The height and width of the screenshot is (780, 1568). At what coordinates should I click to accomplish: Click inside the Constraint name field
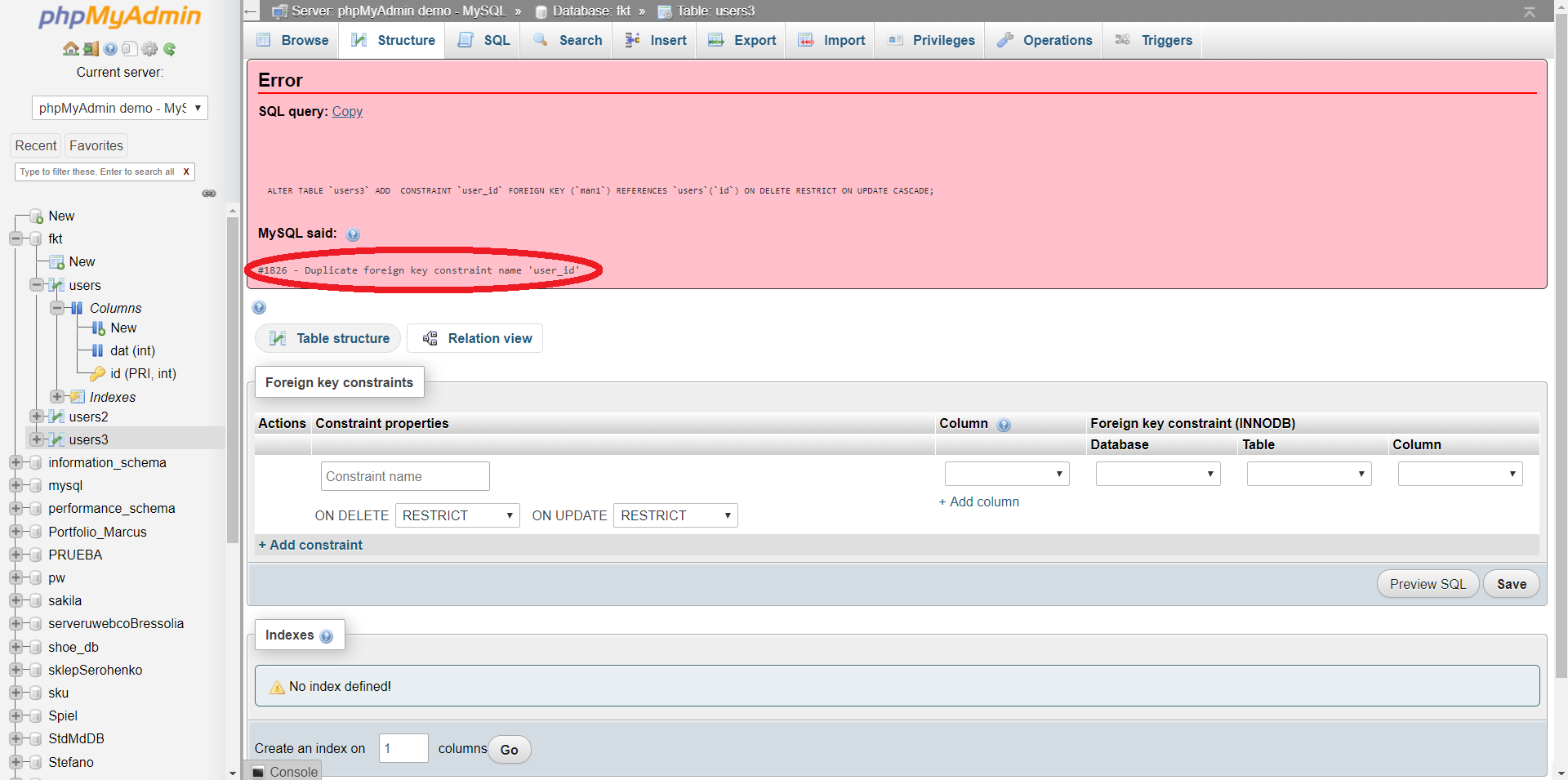(404, 476)
